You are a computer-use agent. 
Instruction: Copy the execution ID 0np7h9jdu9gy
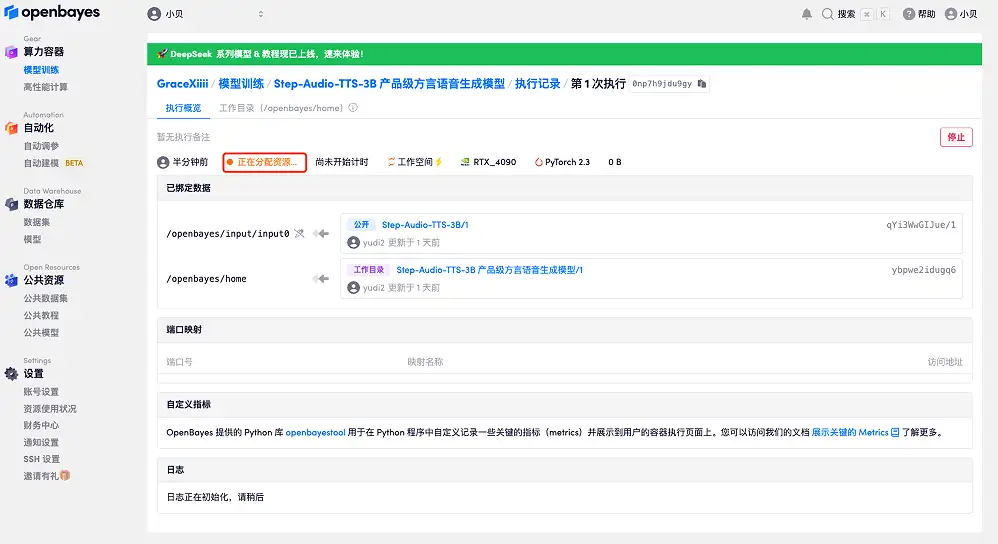[x=701, y=84]
